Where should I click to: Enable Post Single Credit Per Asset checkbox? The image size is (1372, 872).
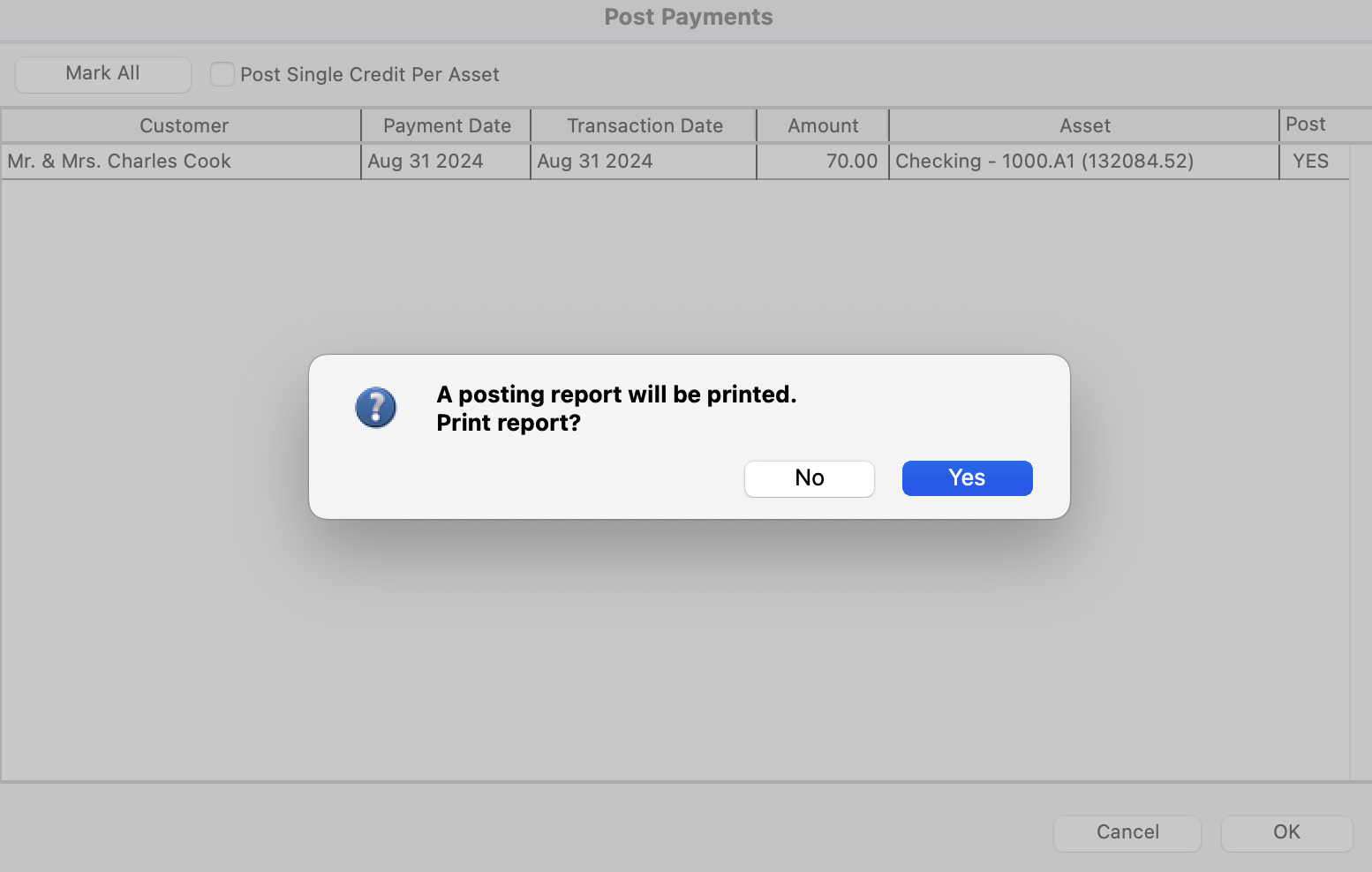click(x=222, y=74)
